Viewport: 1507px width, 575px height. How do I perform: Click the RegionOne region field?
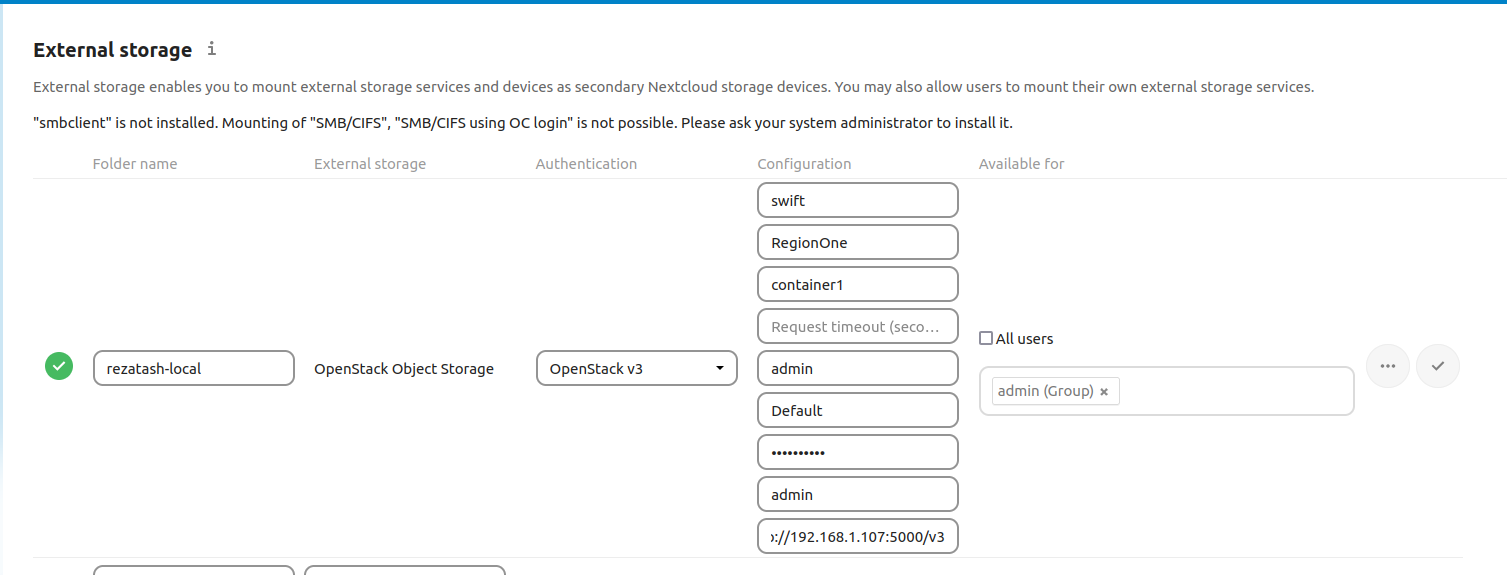(x=857, y=242)
